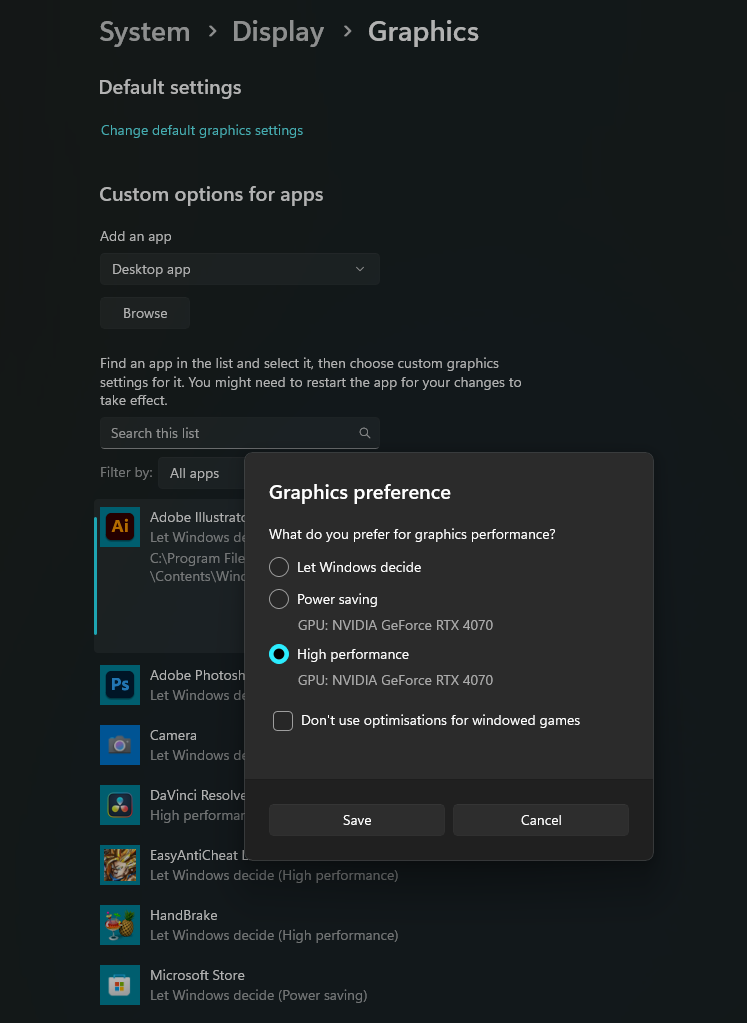The height and width of the screenshot is (1023, 747).
Task: Go to the Display breadcrumb
Action: coord(278,32)
